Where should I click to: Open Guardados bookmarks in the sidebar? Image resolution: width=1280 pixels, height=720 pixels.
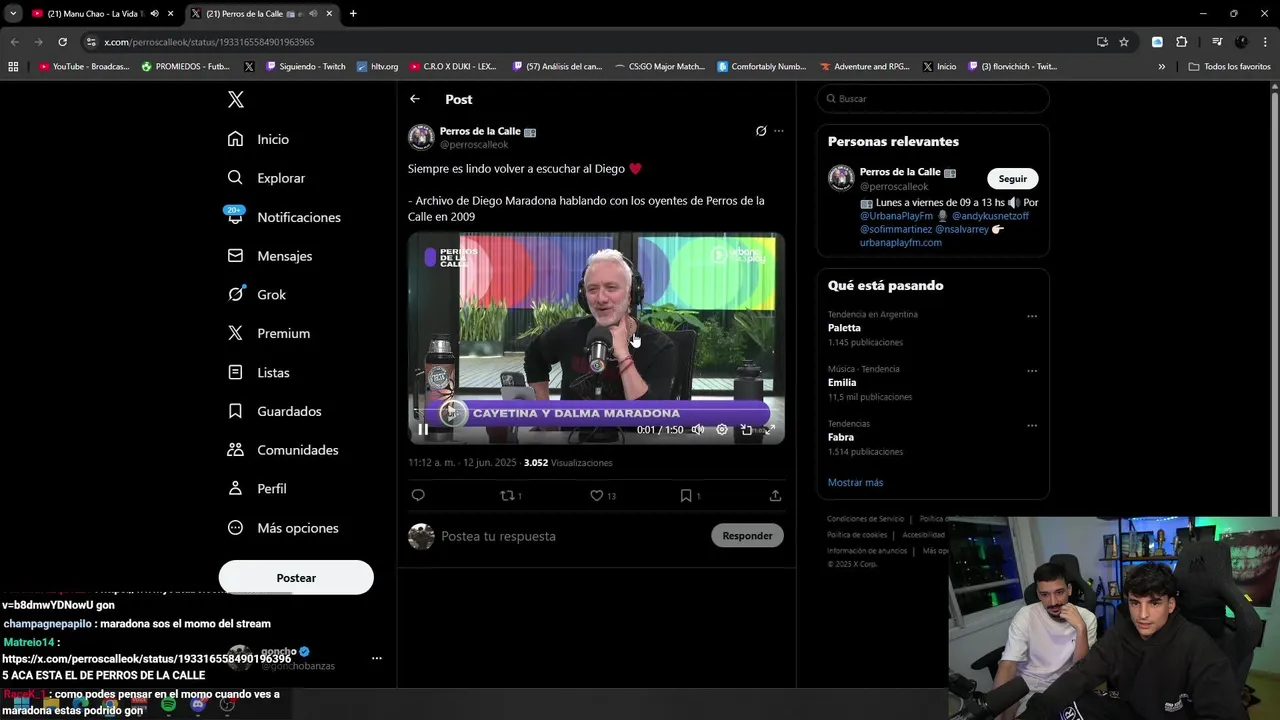[x=274, y=411]
